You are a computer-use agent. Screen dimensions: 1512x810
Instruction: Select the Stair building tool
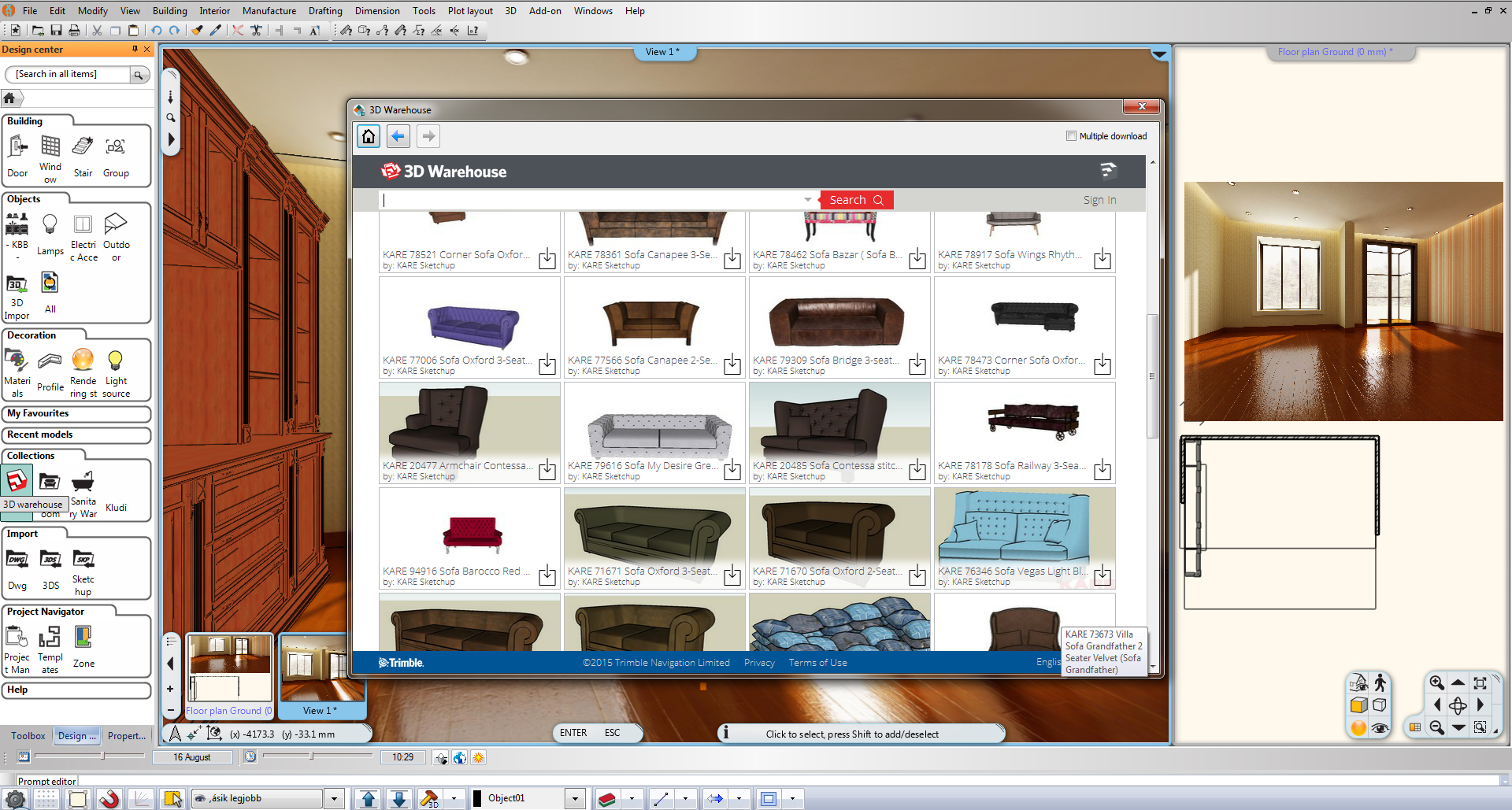[83, 155]
